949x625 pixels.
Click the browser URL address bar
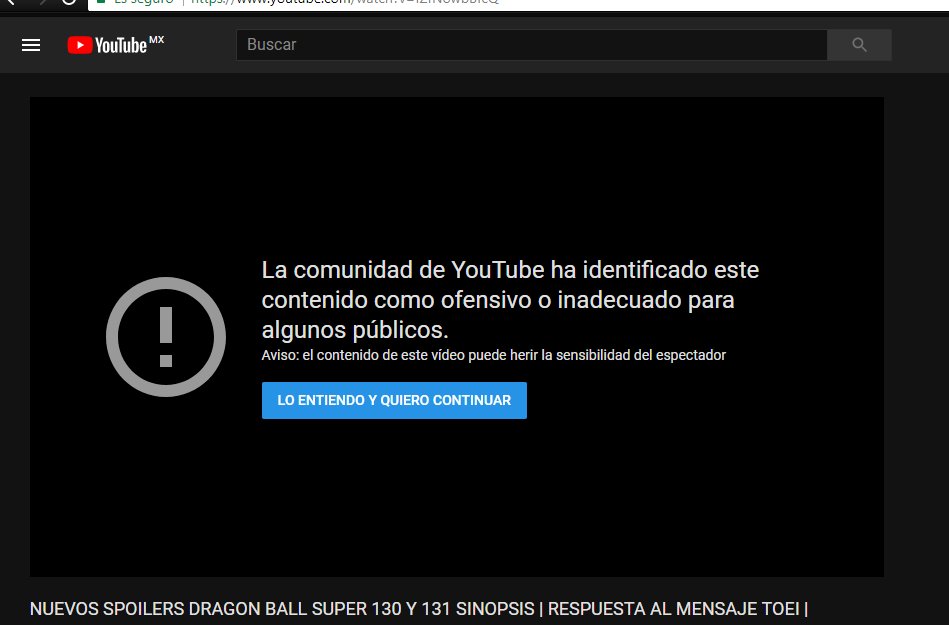(520, 3)
